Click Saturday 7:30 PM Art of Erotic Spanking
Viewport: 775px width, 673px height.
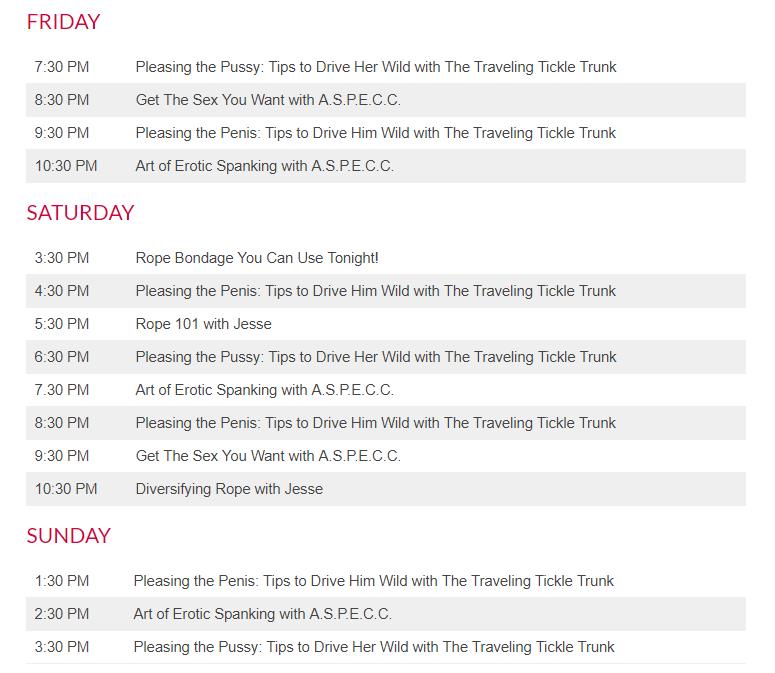click(x=264, y=390)
